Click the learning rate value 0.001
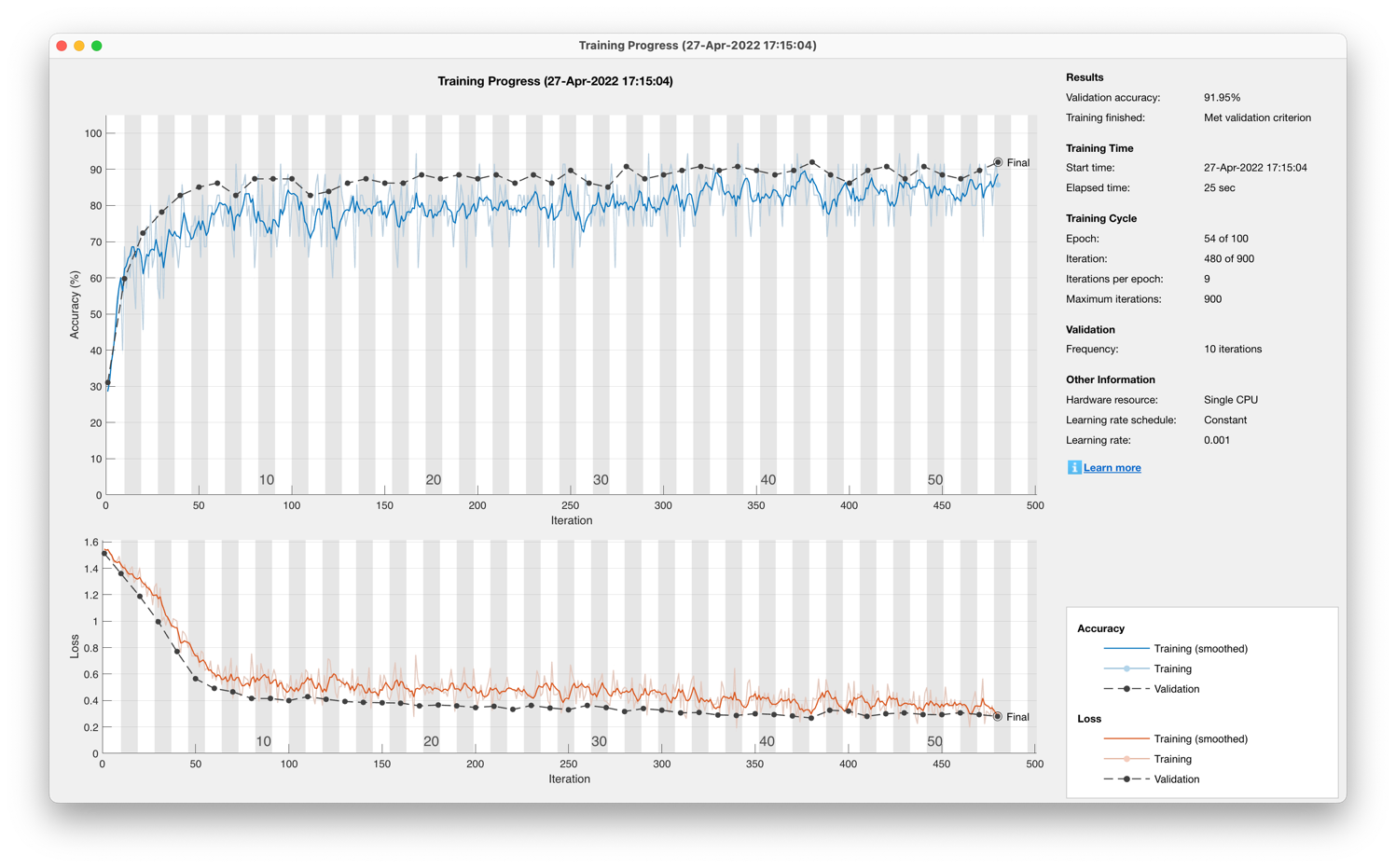1396x868 pixels. coord(1216,440)
